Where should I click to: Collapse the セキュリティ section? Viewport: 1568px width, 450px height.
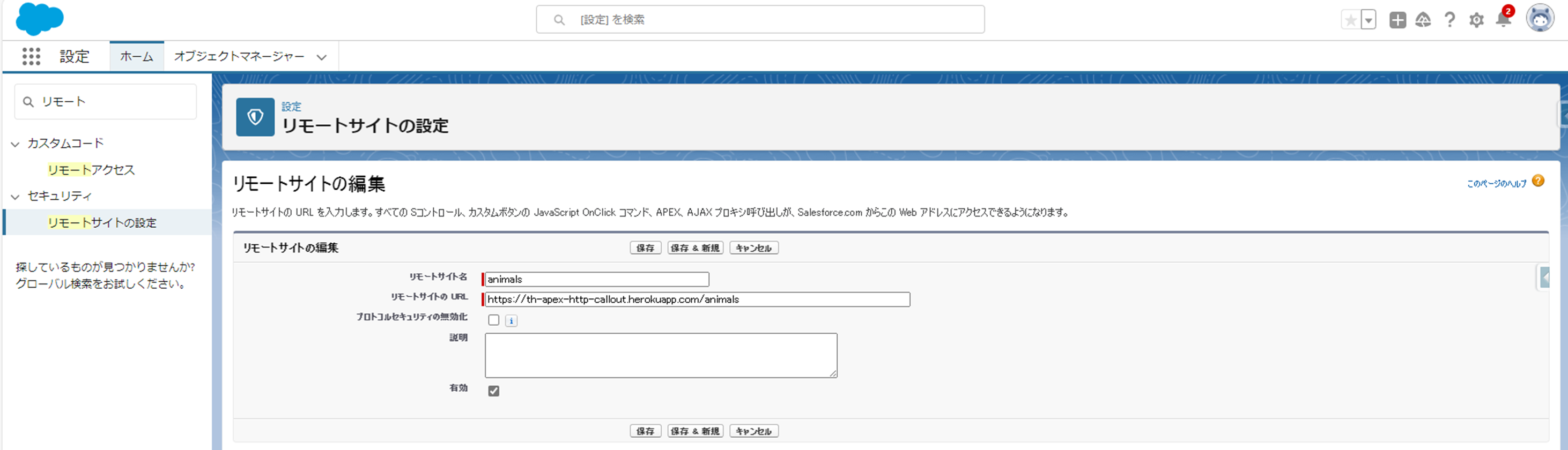15,197
